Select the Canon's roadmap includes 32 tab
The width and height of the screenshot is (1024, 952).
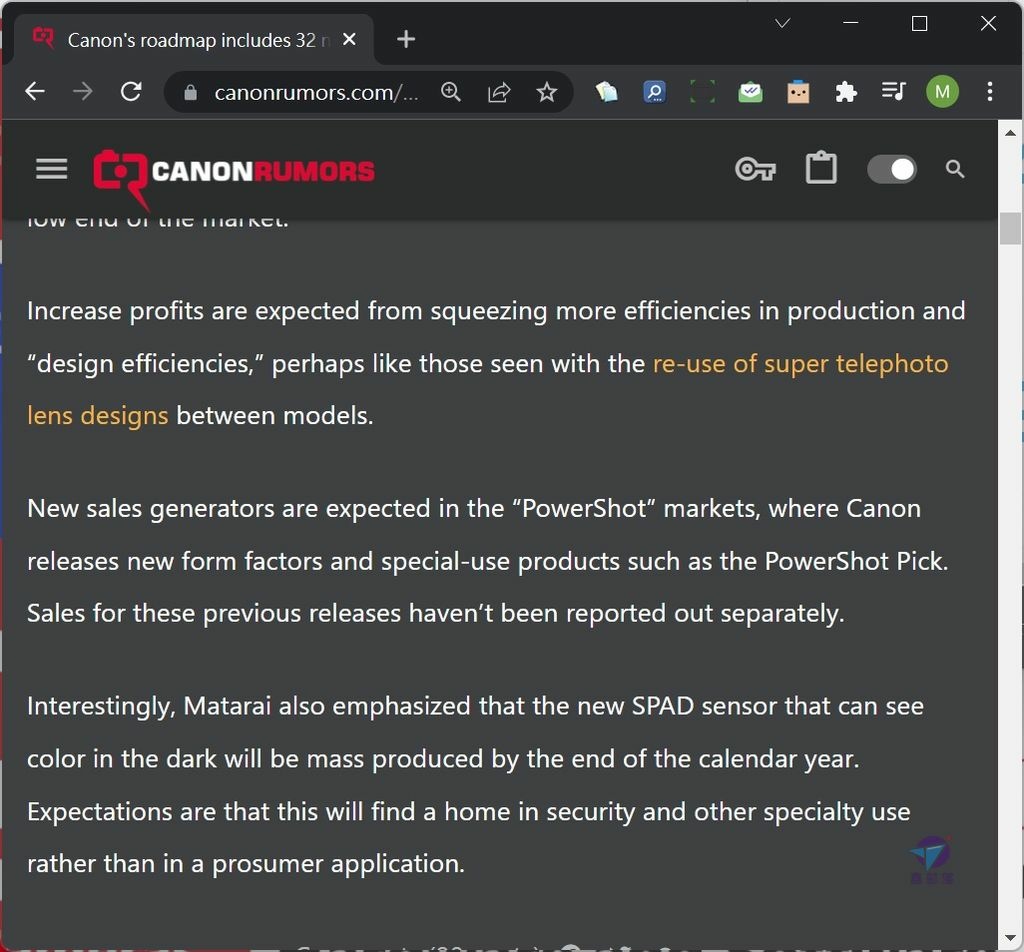pyautogui.click(x=193, y=39)
